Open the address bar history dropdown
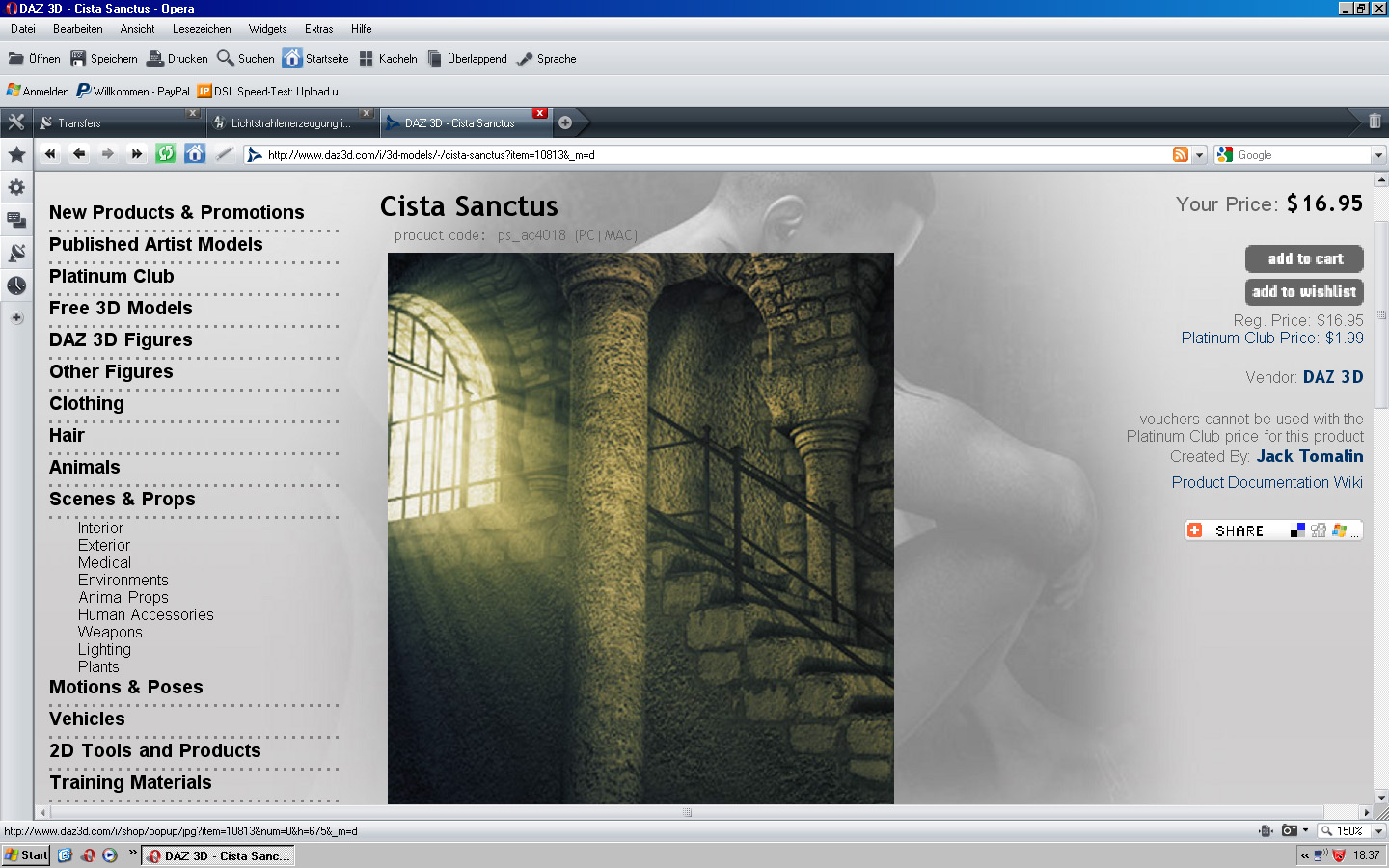Image resolution: width=1389 pixels, height=868 pixels. (1200, 154)
